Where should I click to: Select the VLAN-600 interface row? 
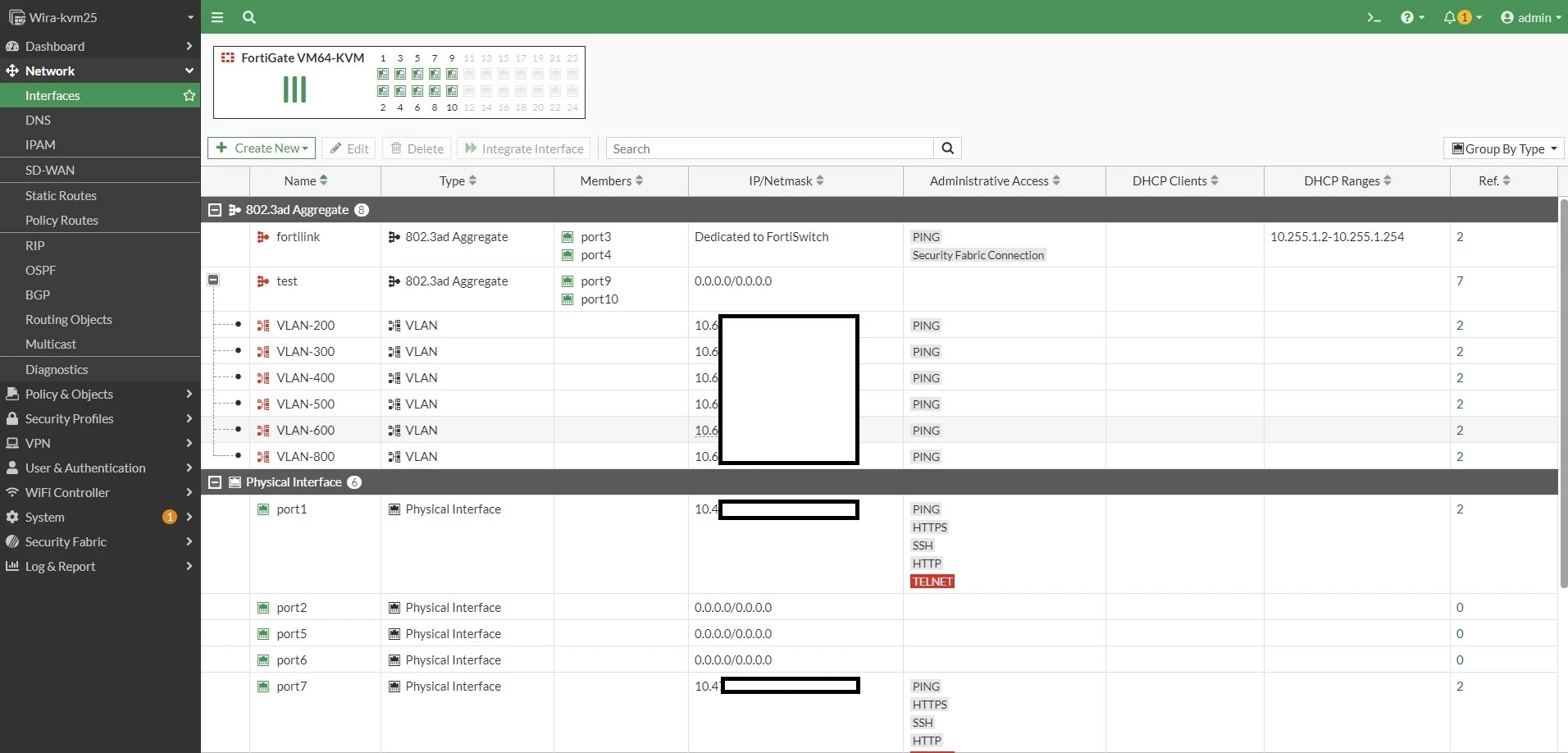[879, 430]
